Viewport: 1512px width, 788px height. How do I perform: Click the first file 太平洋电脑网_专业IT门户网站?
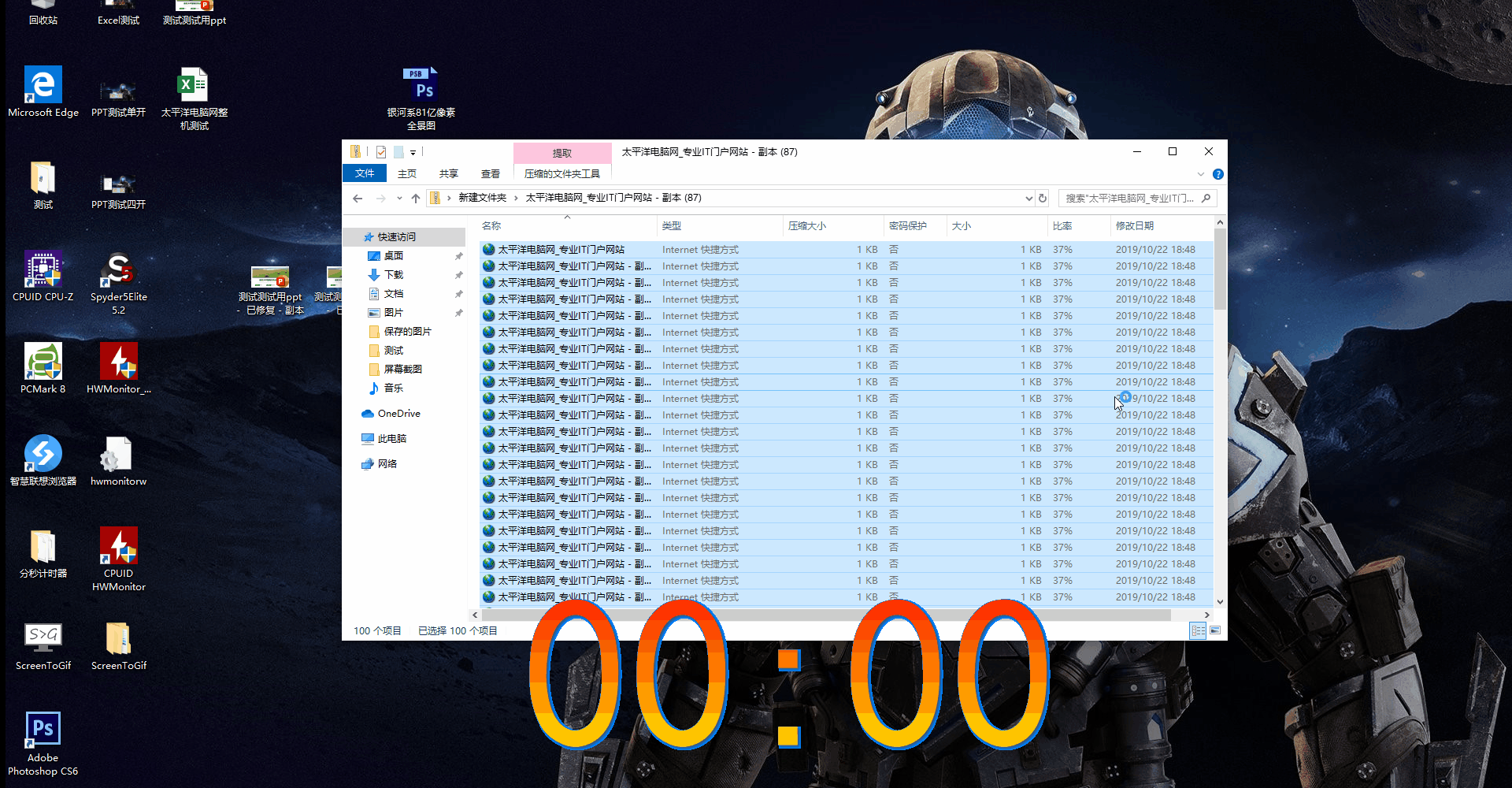(847, 250)
